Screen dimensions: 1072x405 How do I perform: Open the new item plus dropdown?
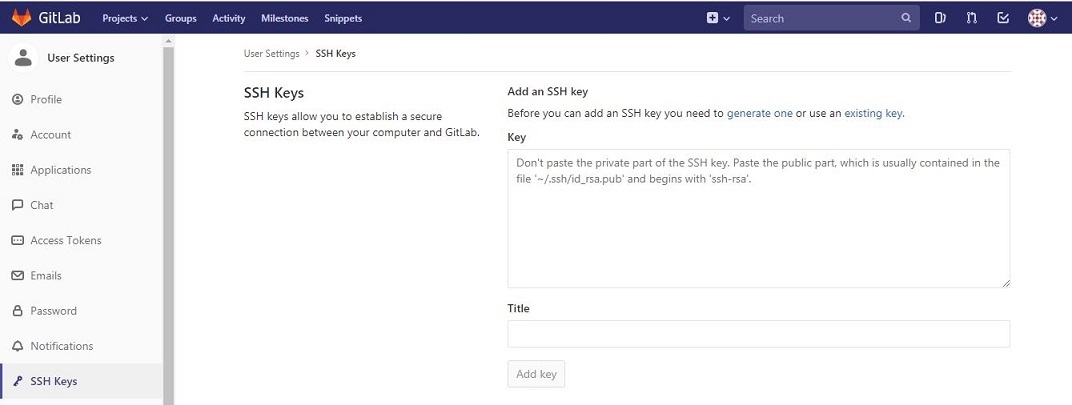(718, 18)
